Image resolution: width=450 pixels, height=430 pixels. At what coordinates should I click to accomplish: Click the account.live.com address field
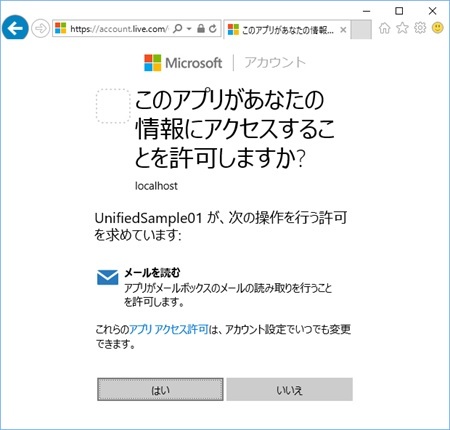(119, 29)
